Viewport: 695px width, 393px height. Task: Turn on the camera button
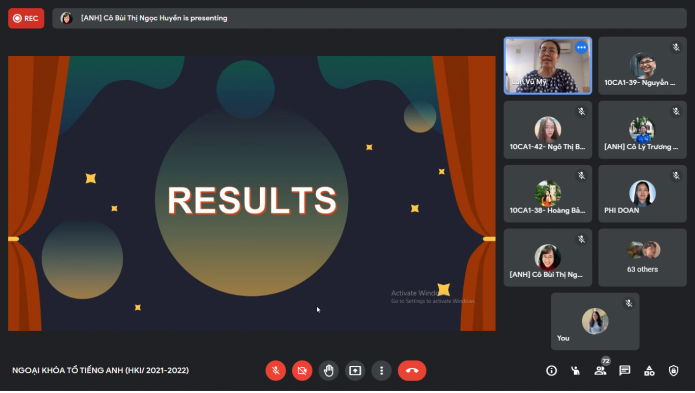(x=302, y=370)
